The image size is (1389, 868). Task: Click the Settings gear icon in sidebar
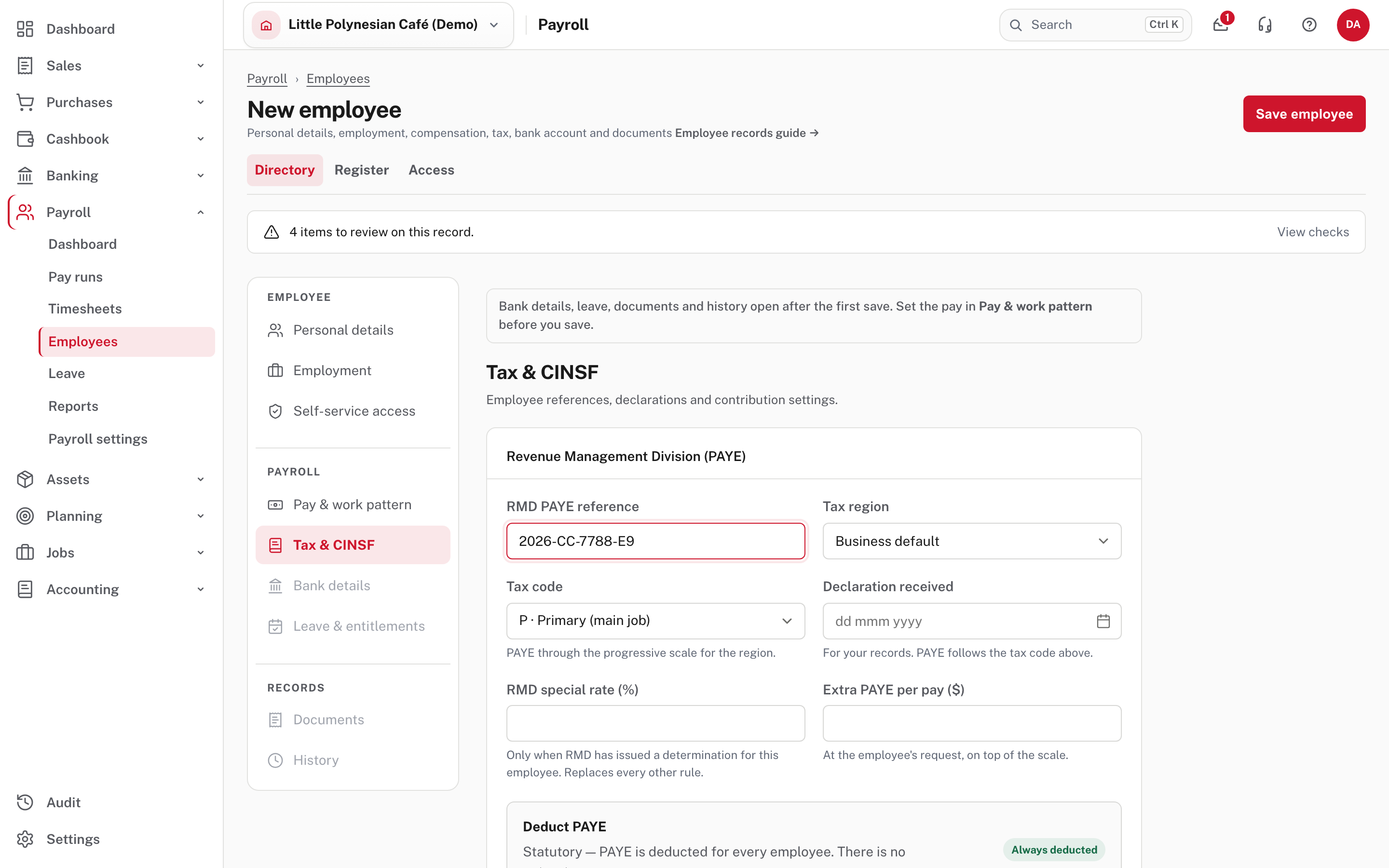click(25, 839)
